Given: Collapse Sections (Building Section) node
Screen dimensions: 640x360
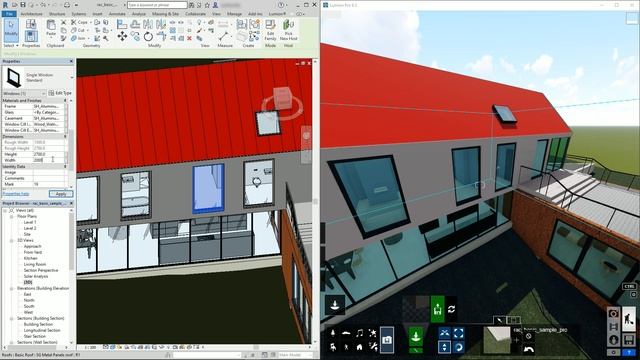Looking at the screenshot, I should (x=11, y=318).
